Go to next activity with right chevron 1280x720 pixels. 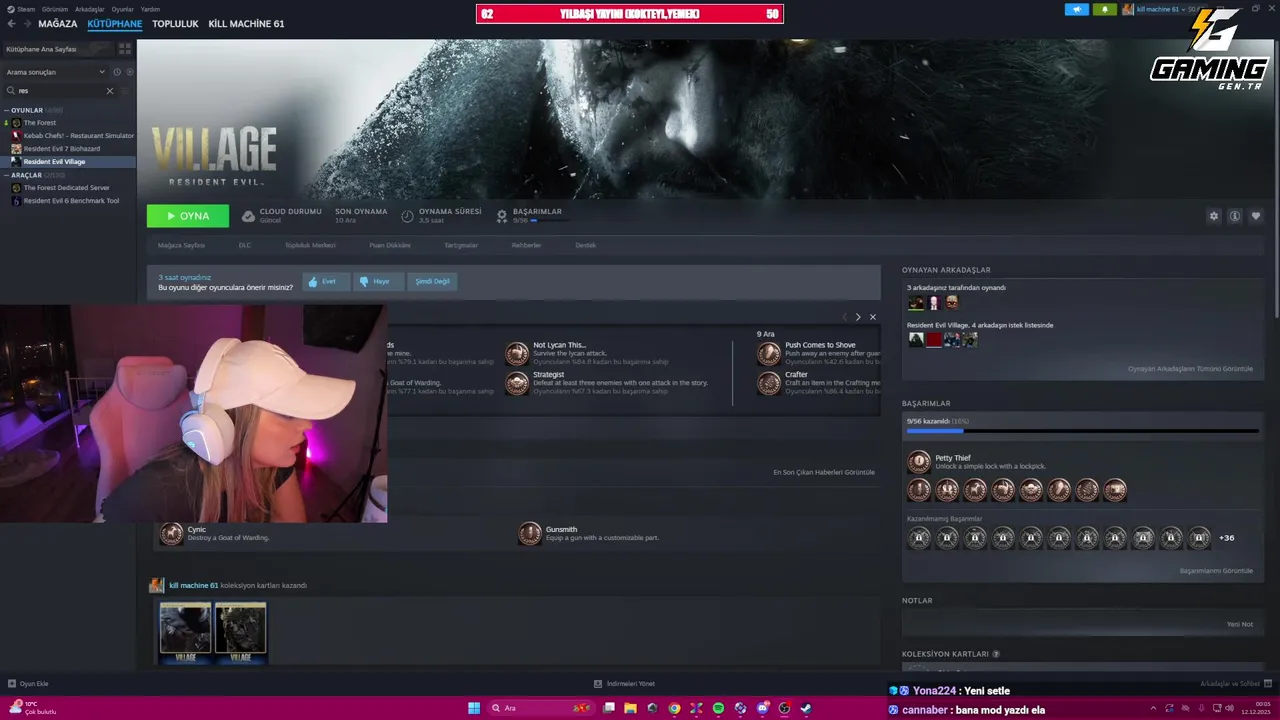coord(858,317)
